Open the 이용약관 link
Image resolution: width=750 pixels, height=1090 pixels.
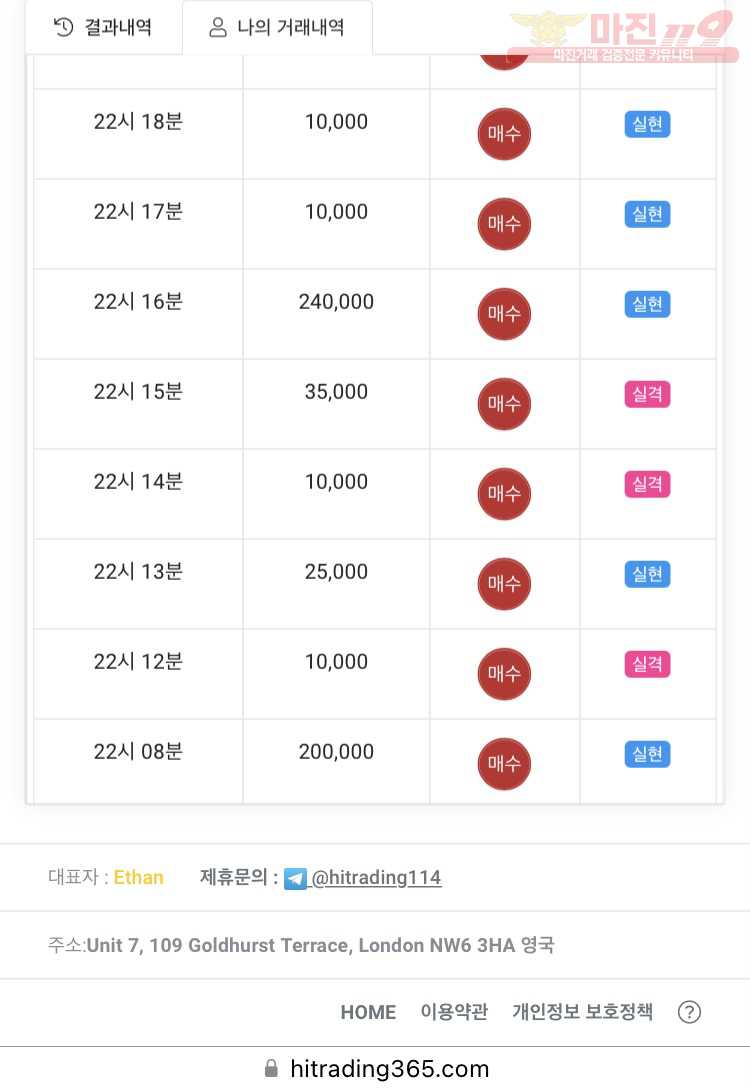point(454,1011)
